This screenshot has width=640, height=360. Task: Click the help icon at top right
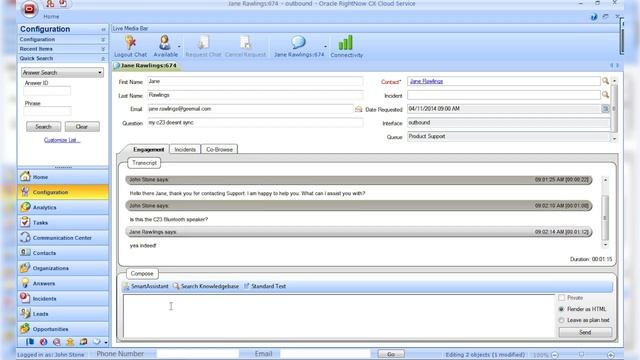click(594, 17)
